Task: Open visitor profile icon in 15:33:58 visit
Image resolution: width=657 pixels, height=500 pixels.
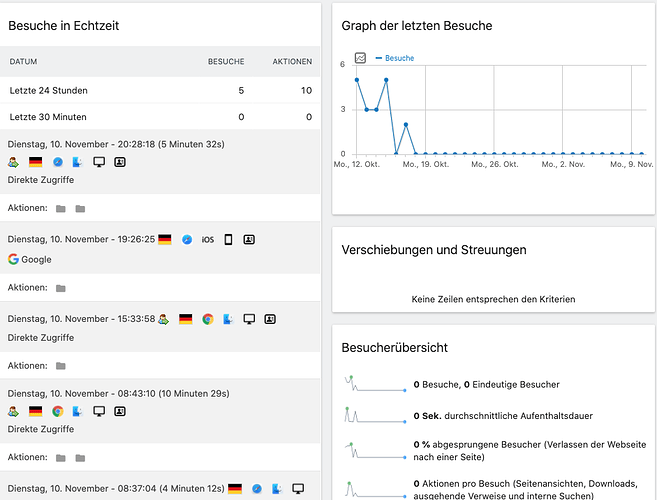Action: click(x=270, y=319)
